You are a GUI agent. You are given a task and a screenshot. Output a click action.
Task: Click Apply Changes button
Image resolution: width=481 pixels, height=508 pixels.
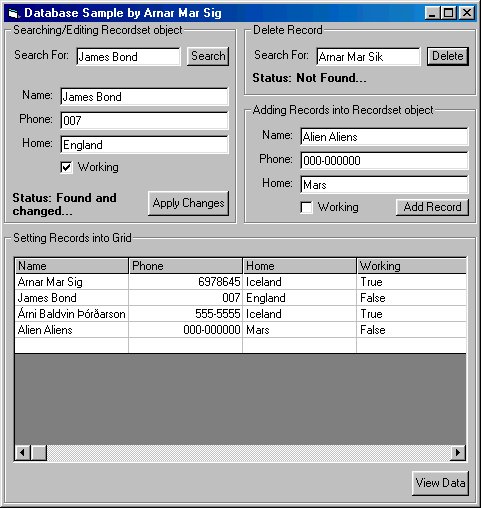pyautogui.click(x=188, y=203)
